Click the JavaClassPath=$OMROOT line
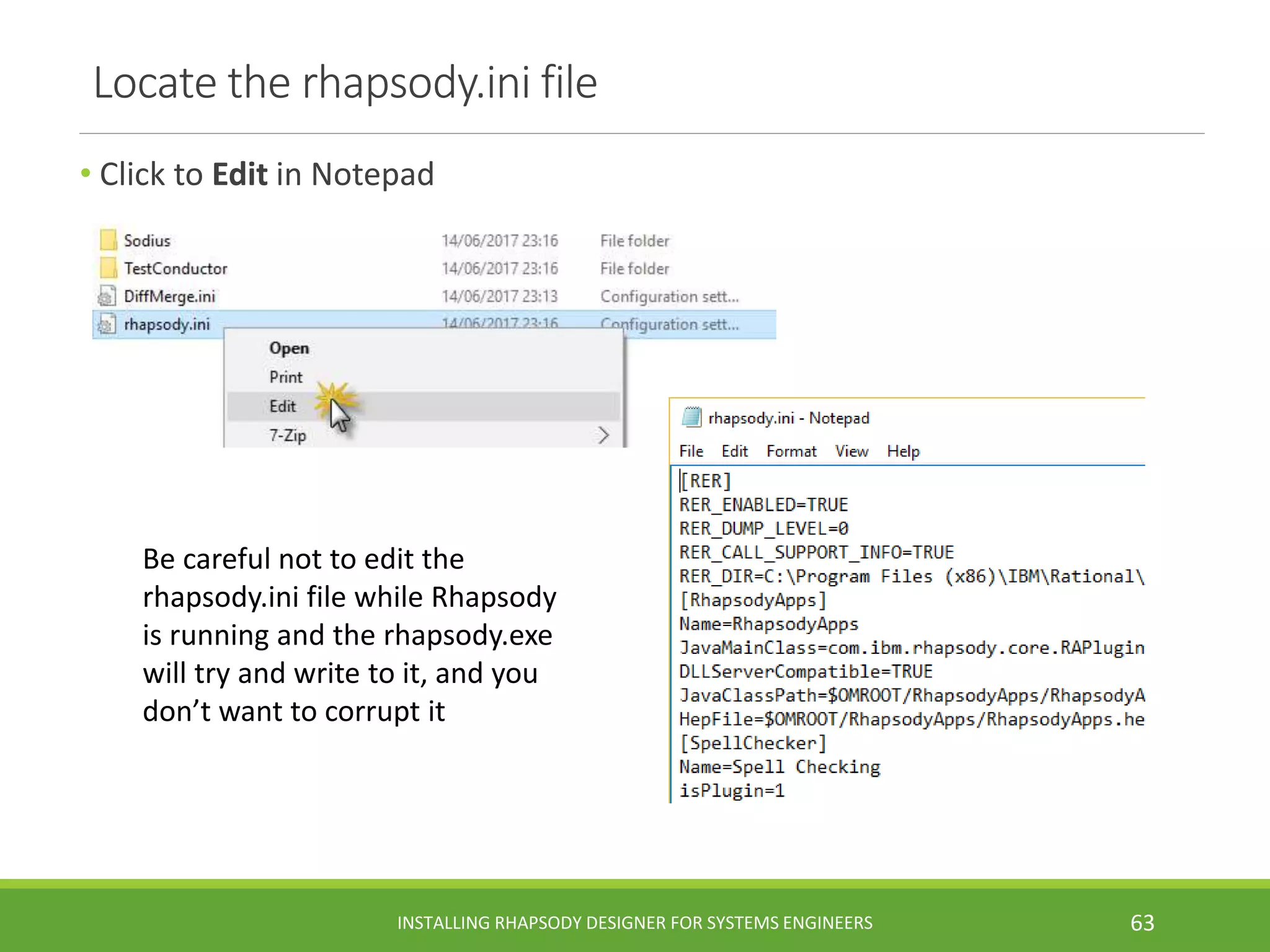The width and height of the screenshot is (1270, 952). click(912, 695)
